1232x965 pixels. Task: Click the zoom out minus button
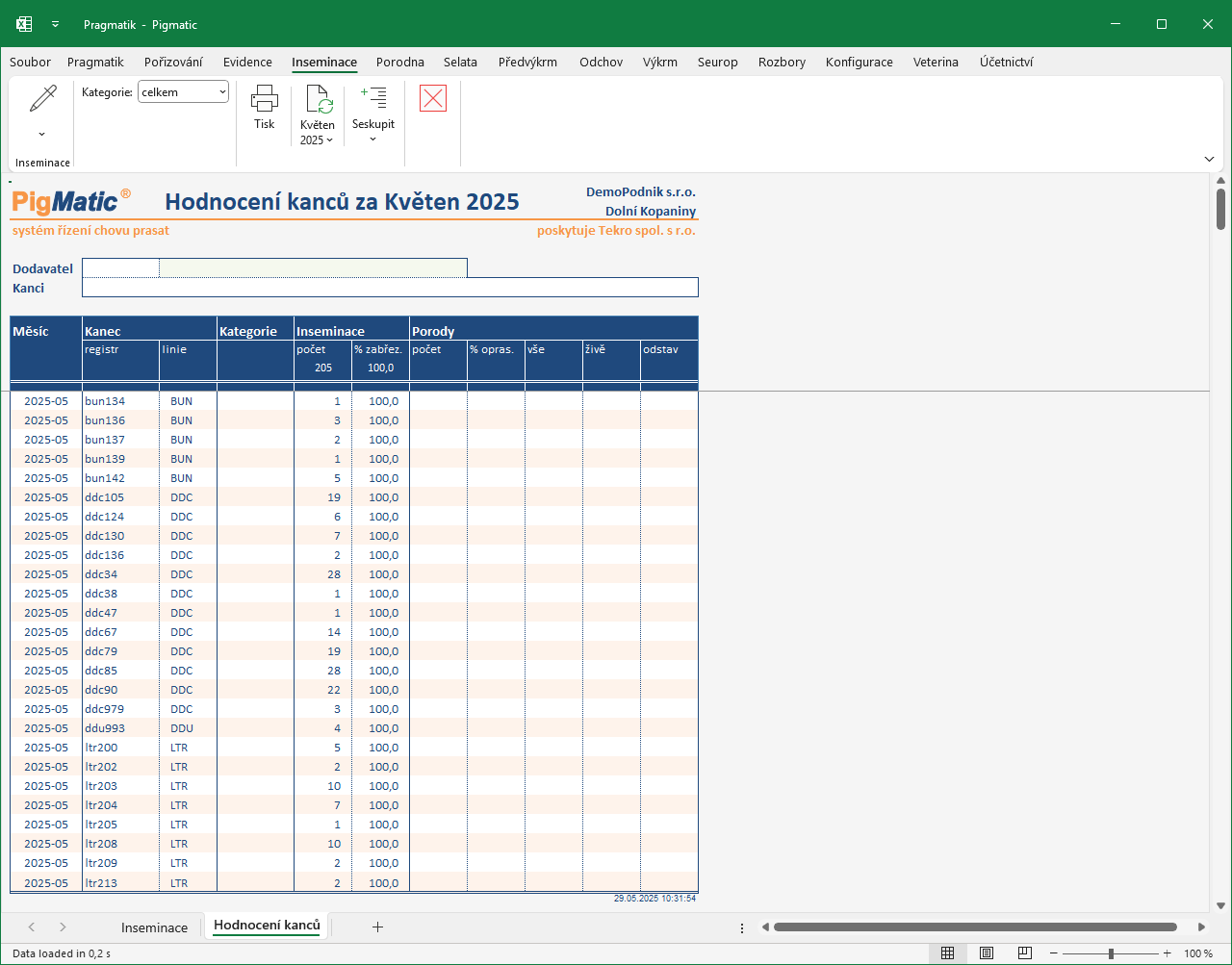(1054, 953)
